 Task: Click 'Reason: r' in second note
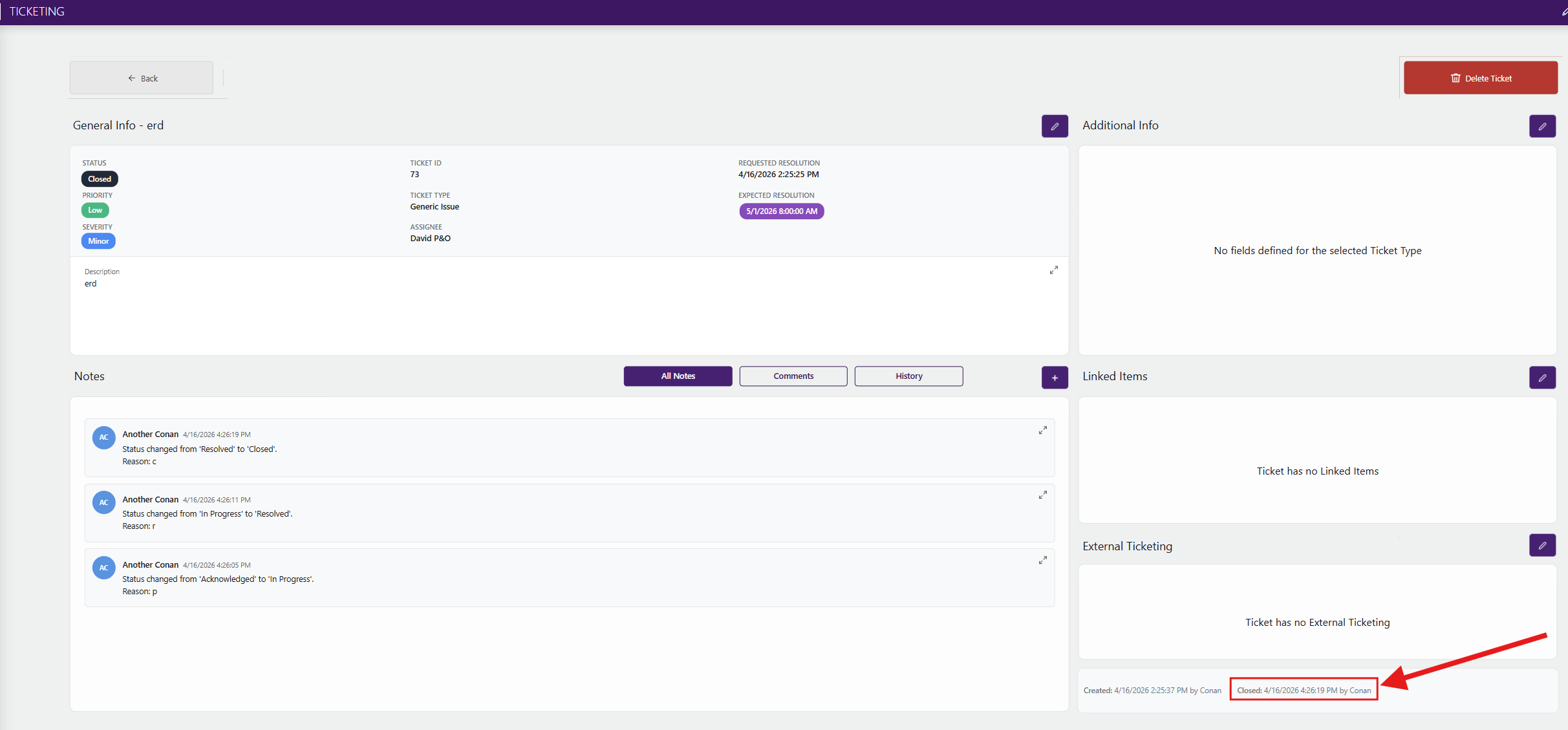(138, 526)
